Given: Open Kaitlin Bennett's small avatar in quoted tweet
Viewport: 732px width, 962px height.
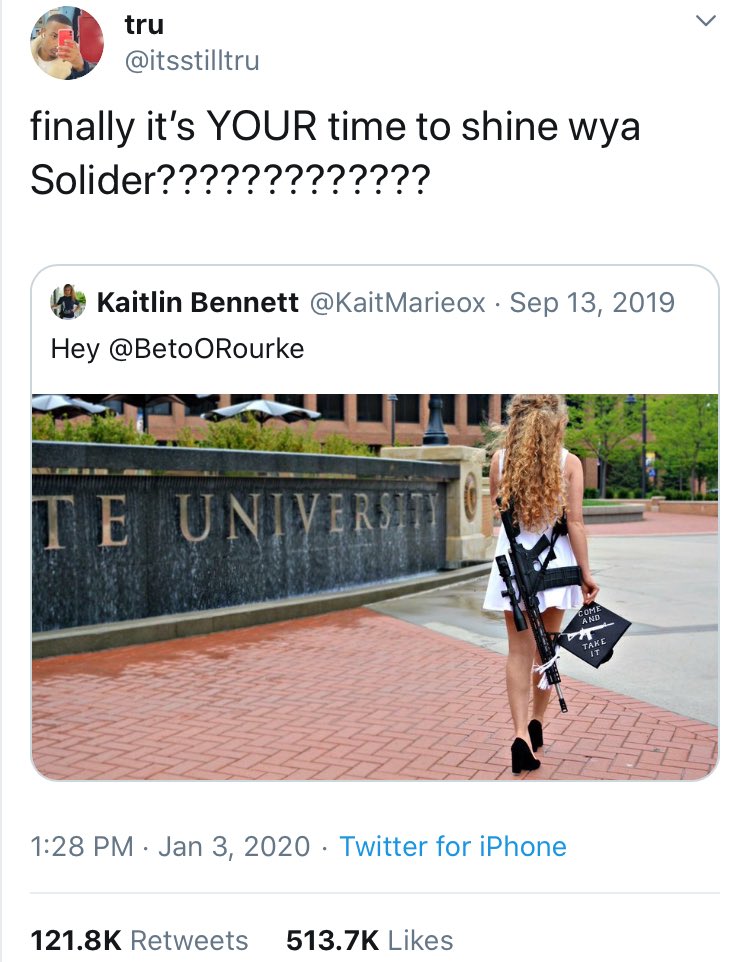Looking at the screenshot, I should 67,302.
